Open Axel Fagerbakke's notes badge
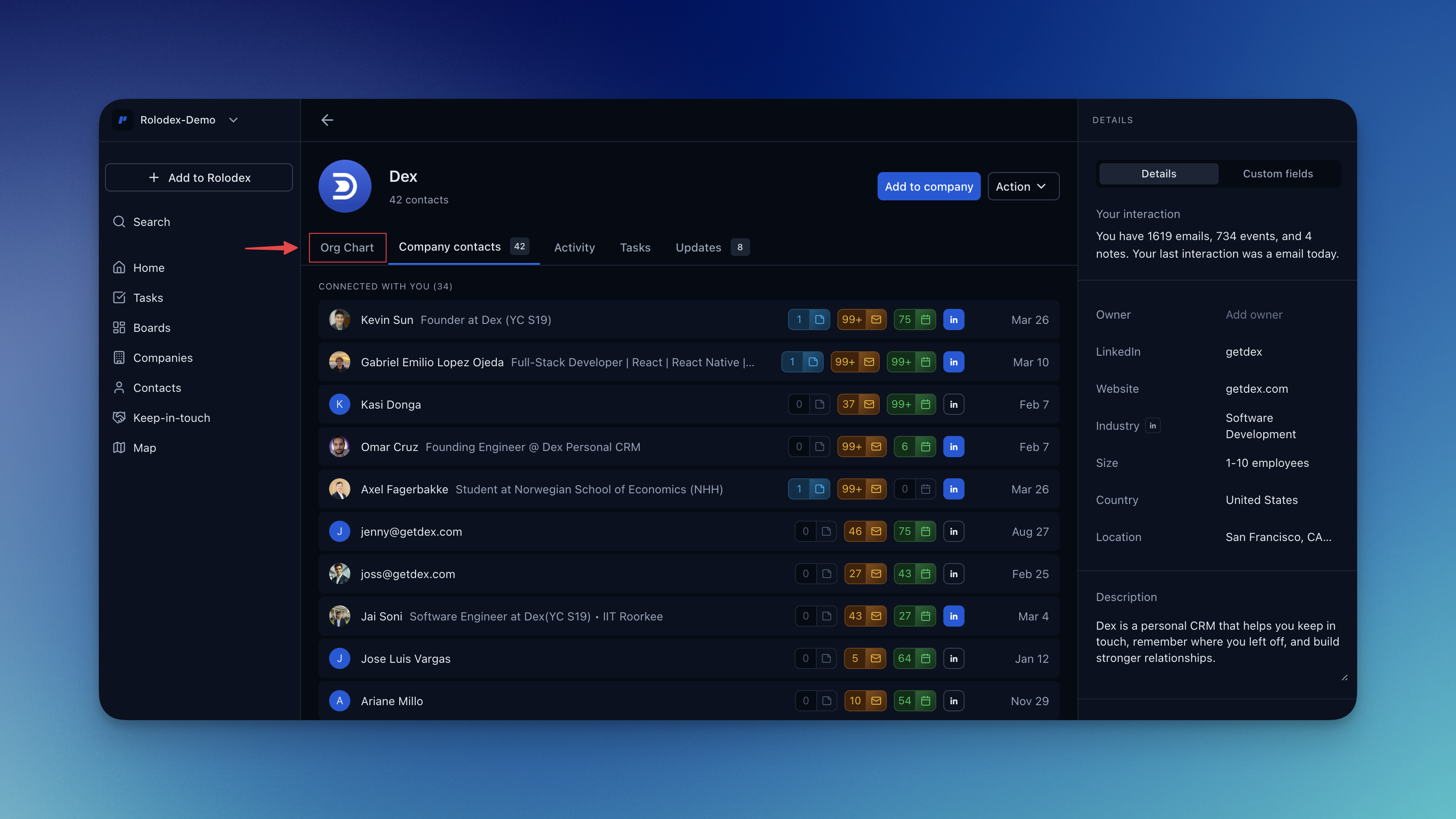 tap(809, 489)
